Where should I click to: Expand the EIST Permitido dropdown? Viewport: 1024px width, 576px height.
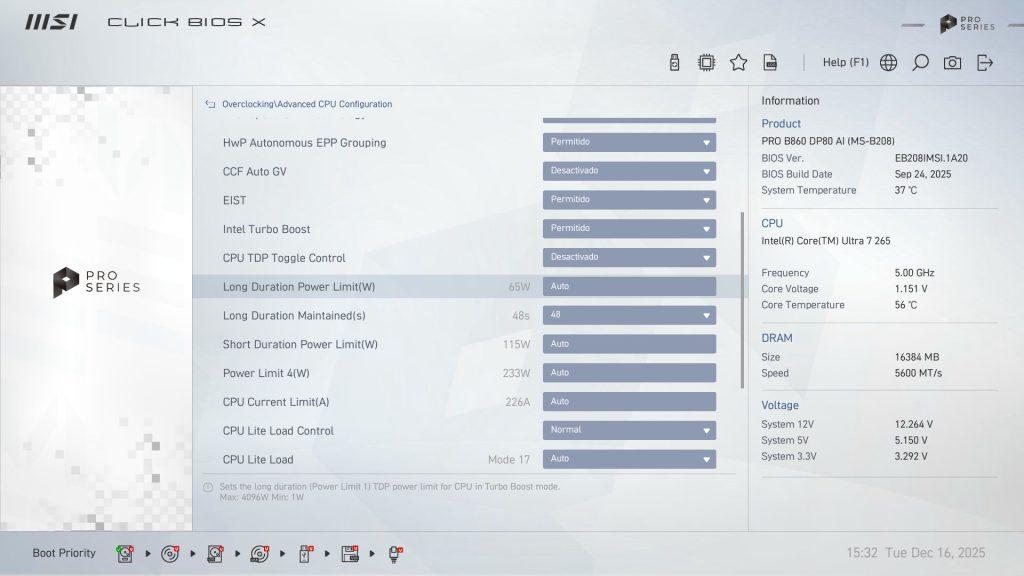(629, 200)
